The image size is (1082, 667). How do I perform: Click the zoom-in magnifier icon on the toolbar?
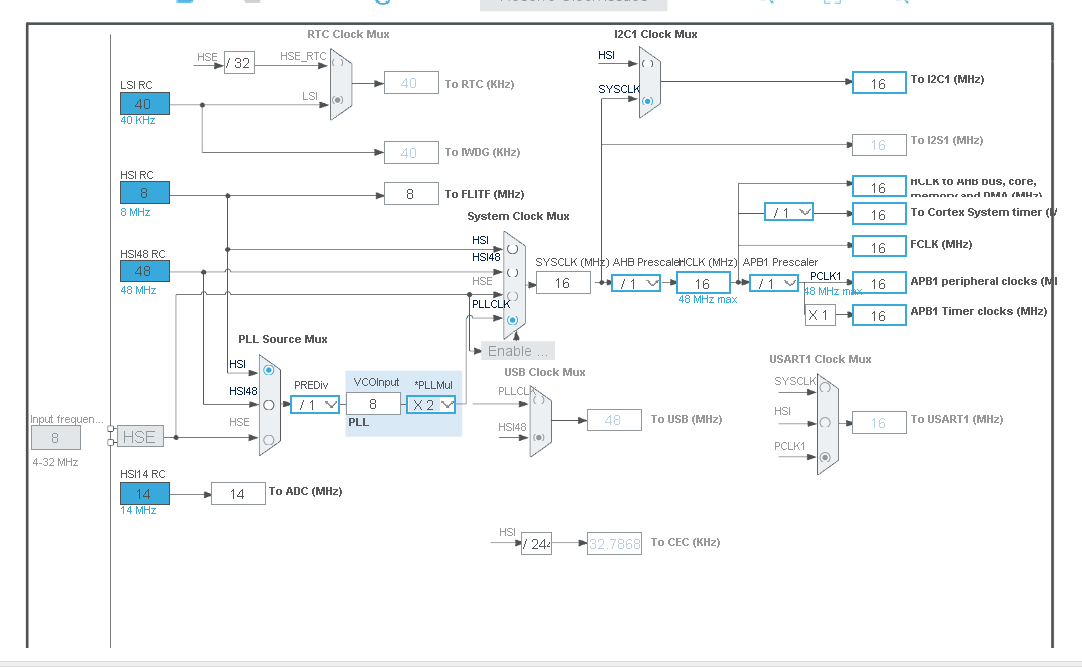pos(765,4)
